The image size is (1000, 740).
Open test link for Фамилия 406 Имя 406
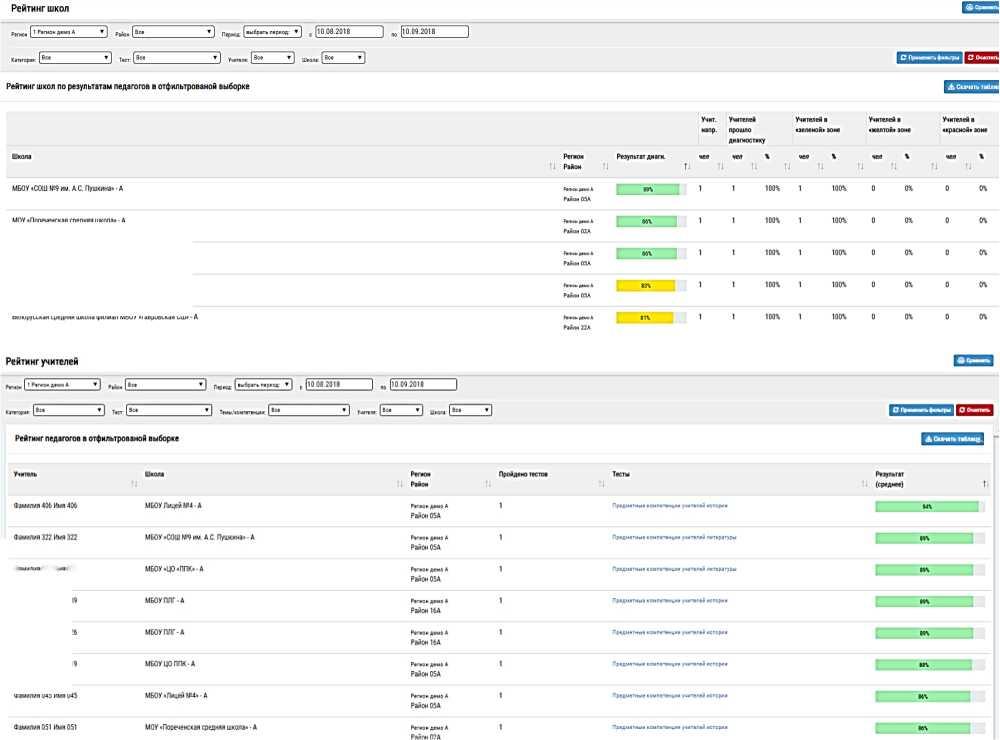670,506
